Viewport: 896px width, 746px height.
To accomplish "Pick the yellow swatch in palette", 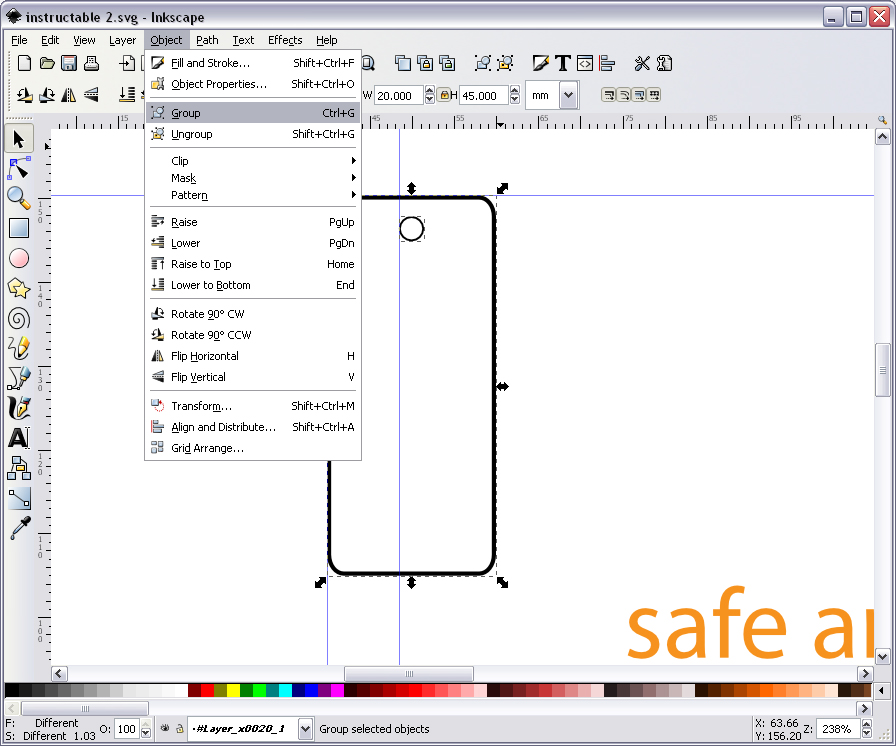I will (x=233, y=691).
